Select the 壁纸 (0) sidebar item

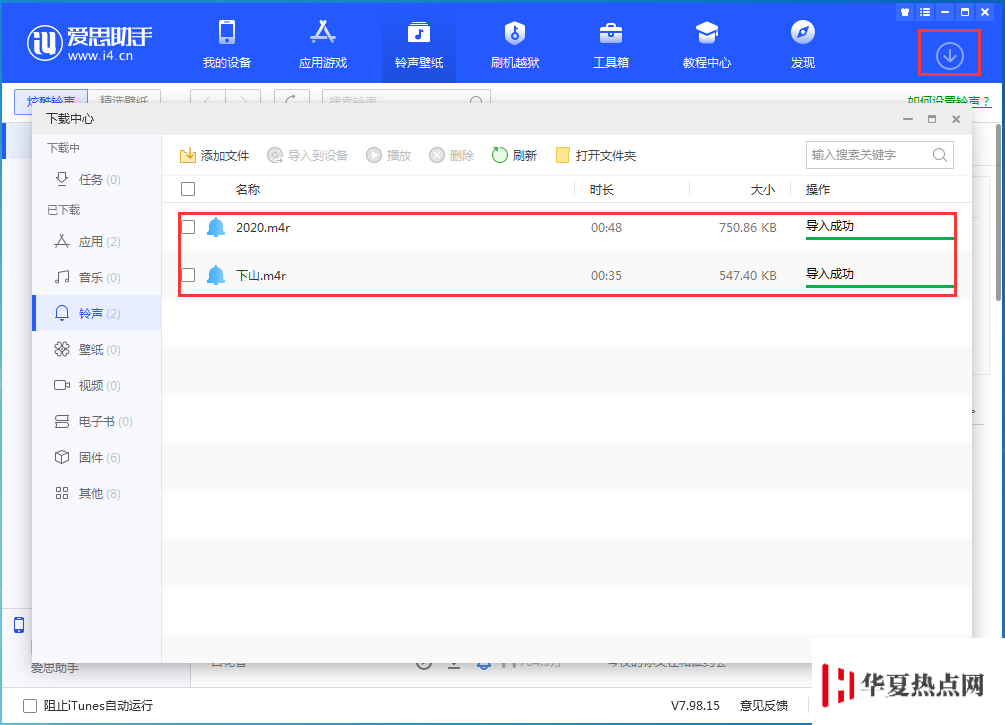pos(97,349)
